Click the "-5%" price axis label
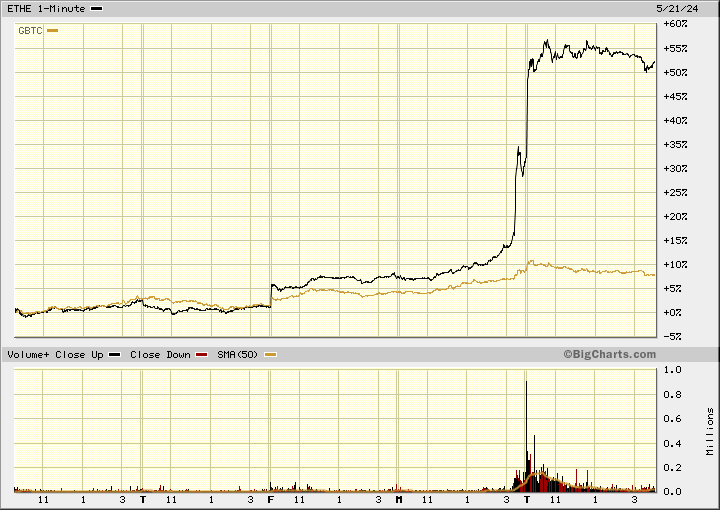The height and width of the screenshot is (510, 720). 673,336
